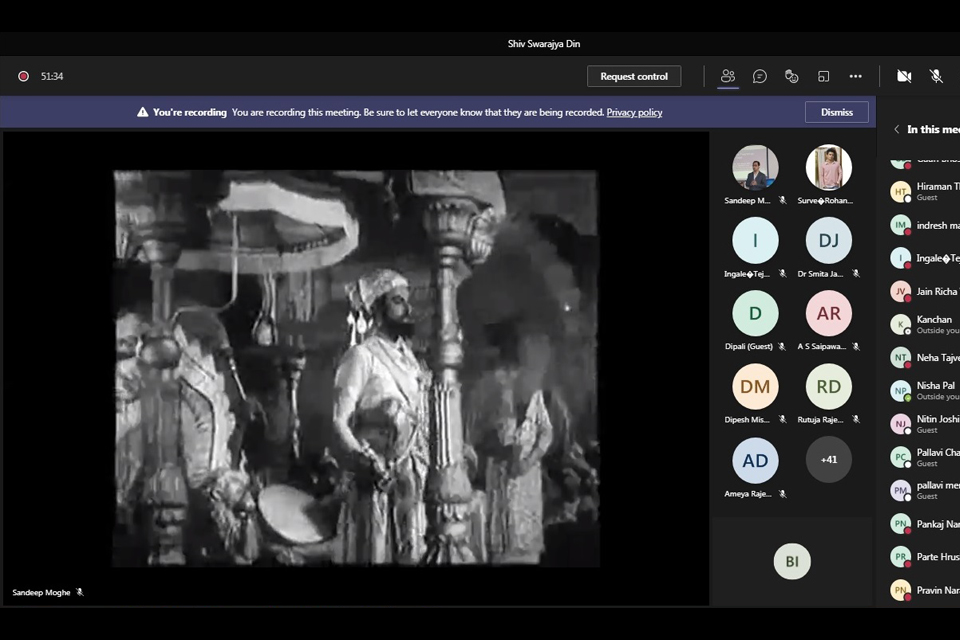
Task: Open the more actions ellipsis menu
Action: click(855, 77)
